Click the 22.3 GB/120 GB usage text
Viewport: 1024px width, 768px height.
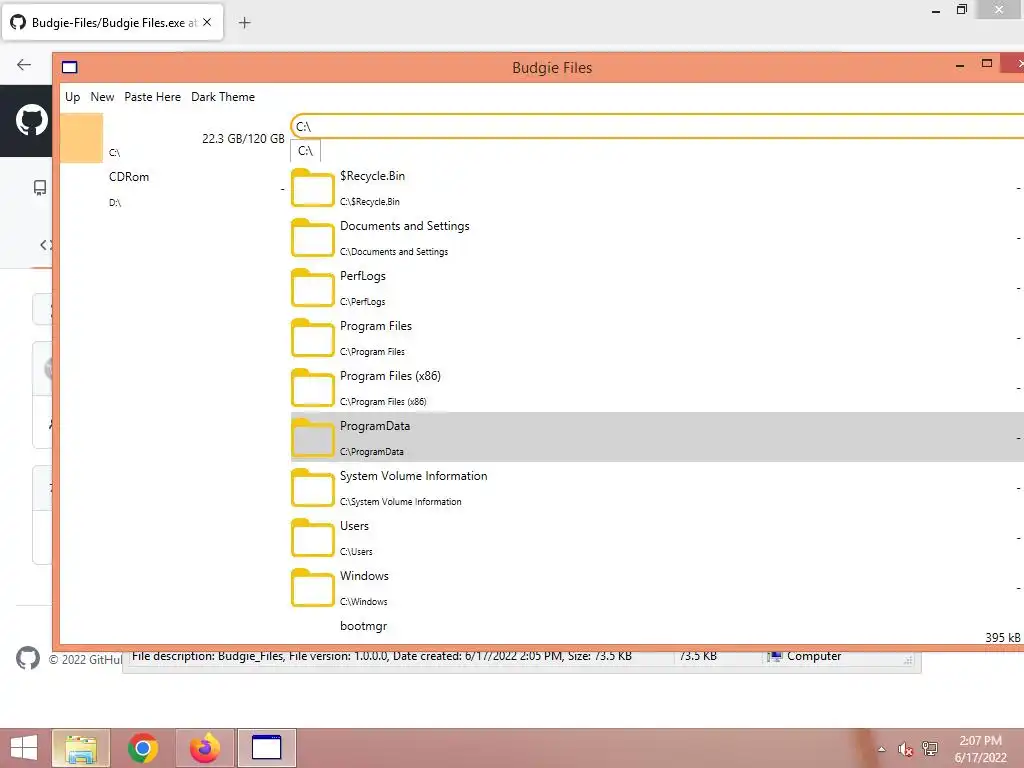point(243,138)
